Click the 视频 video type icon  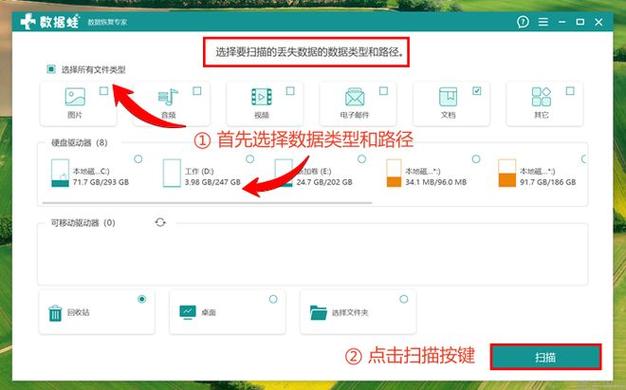(261, 97)
